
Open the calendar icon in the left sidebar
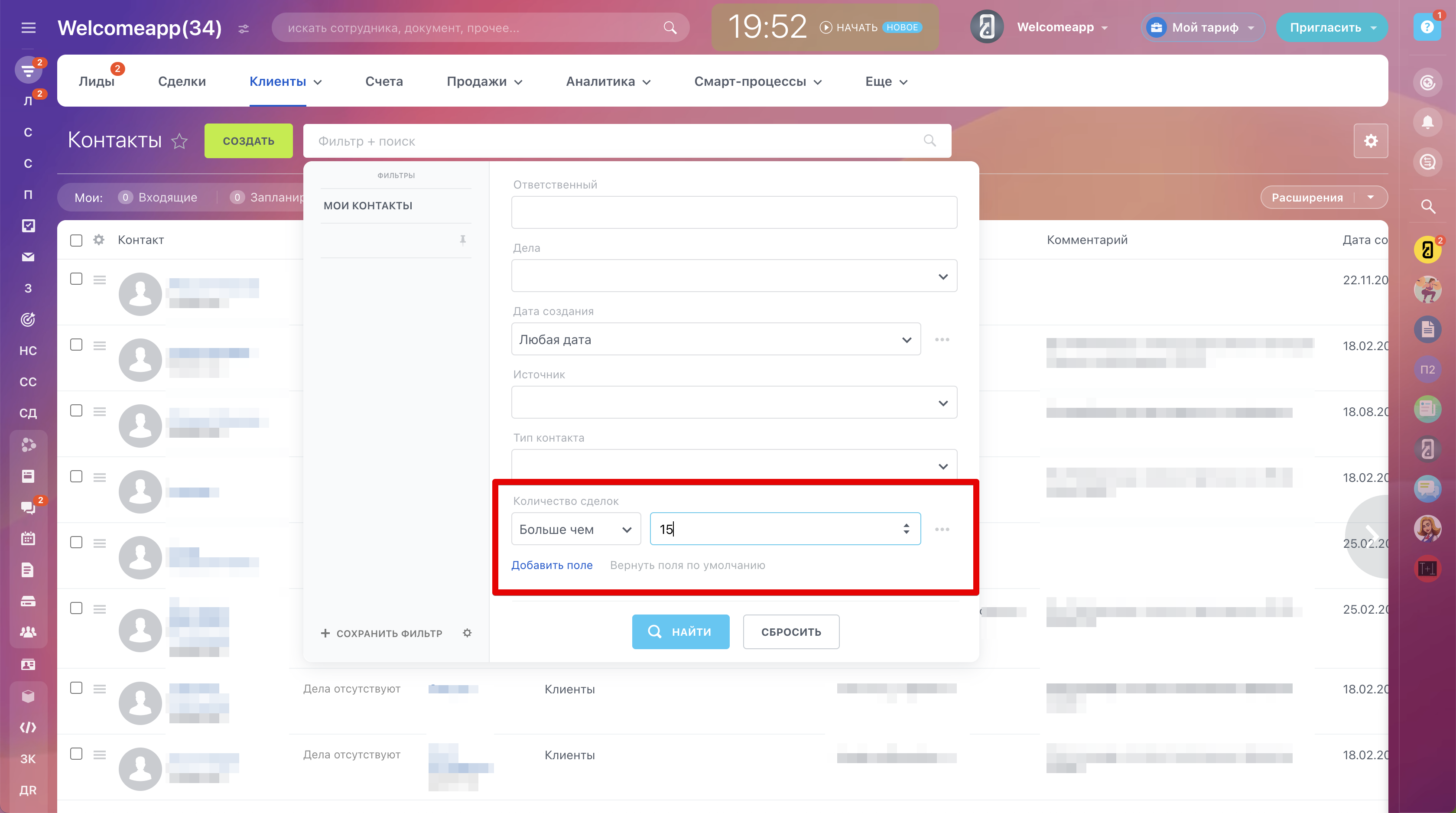[28, 538]
